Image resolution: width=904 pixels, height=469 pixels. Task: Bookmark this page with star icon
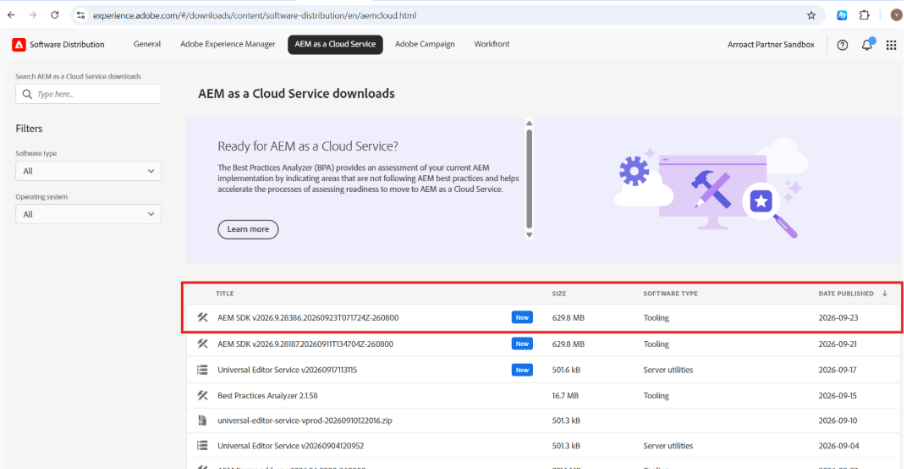811,16
